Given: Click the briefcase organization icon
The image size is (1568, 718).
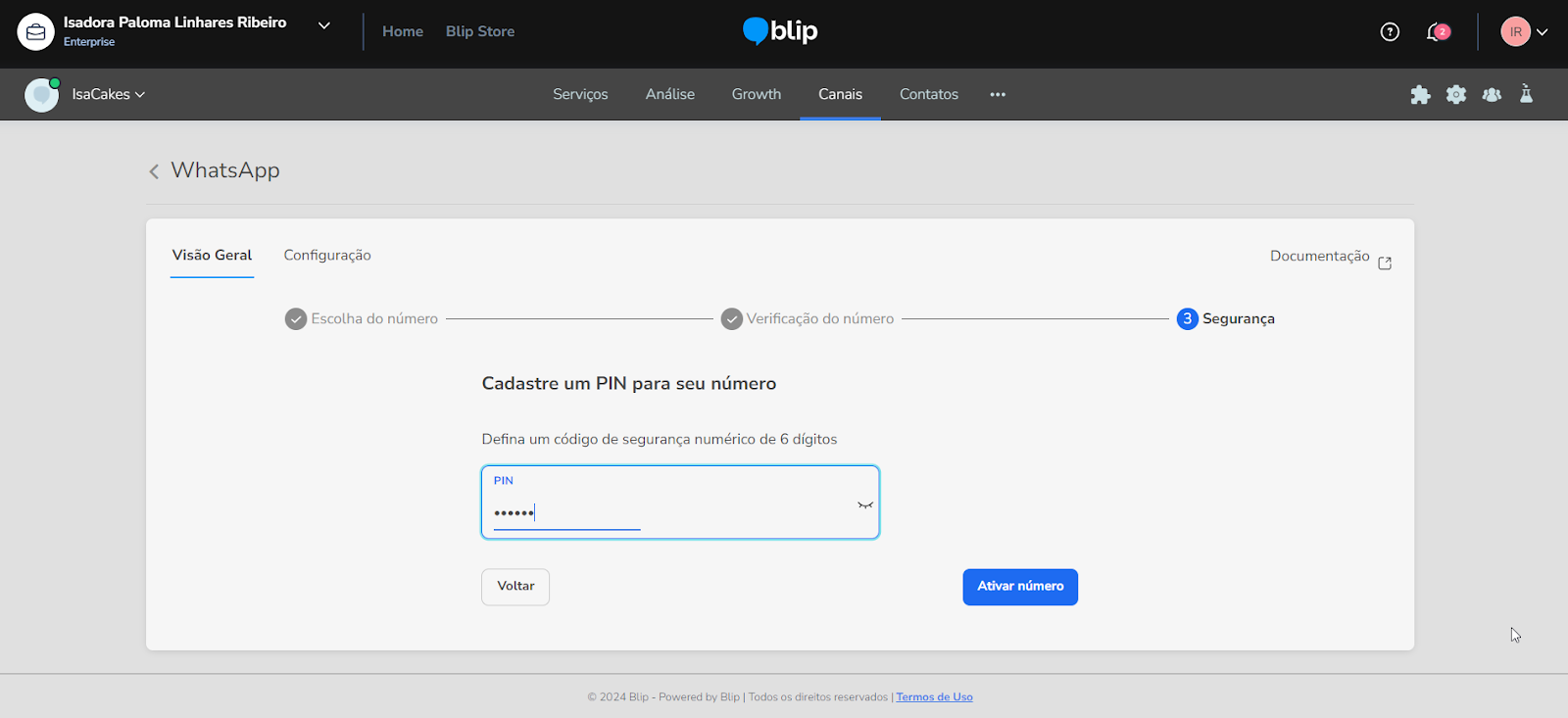Looking at the screenshot, I should coord(35,31).
